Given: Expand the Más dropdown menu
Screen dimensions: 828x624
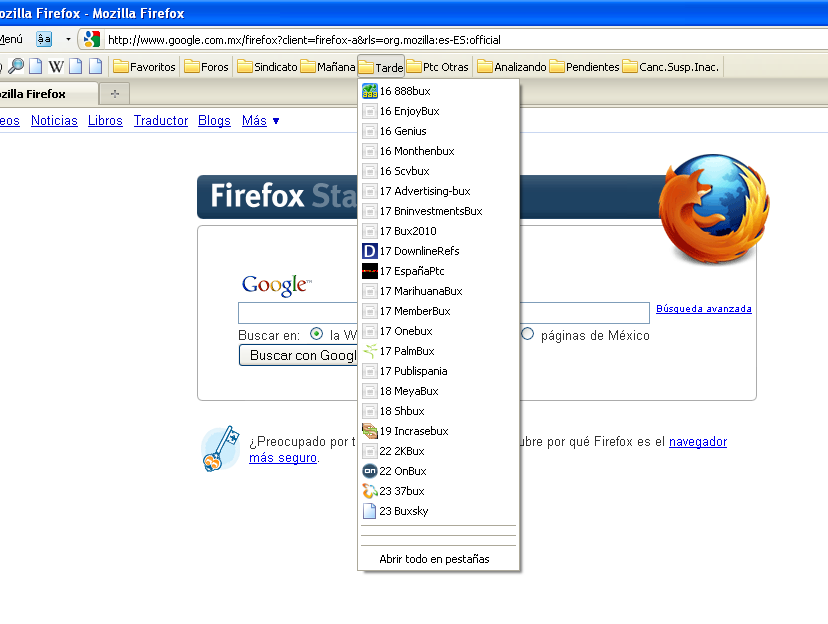Looking at the screenshot, I should pos(260,120).
